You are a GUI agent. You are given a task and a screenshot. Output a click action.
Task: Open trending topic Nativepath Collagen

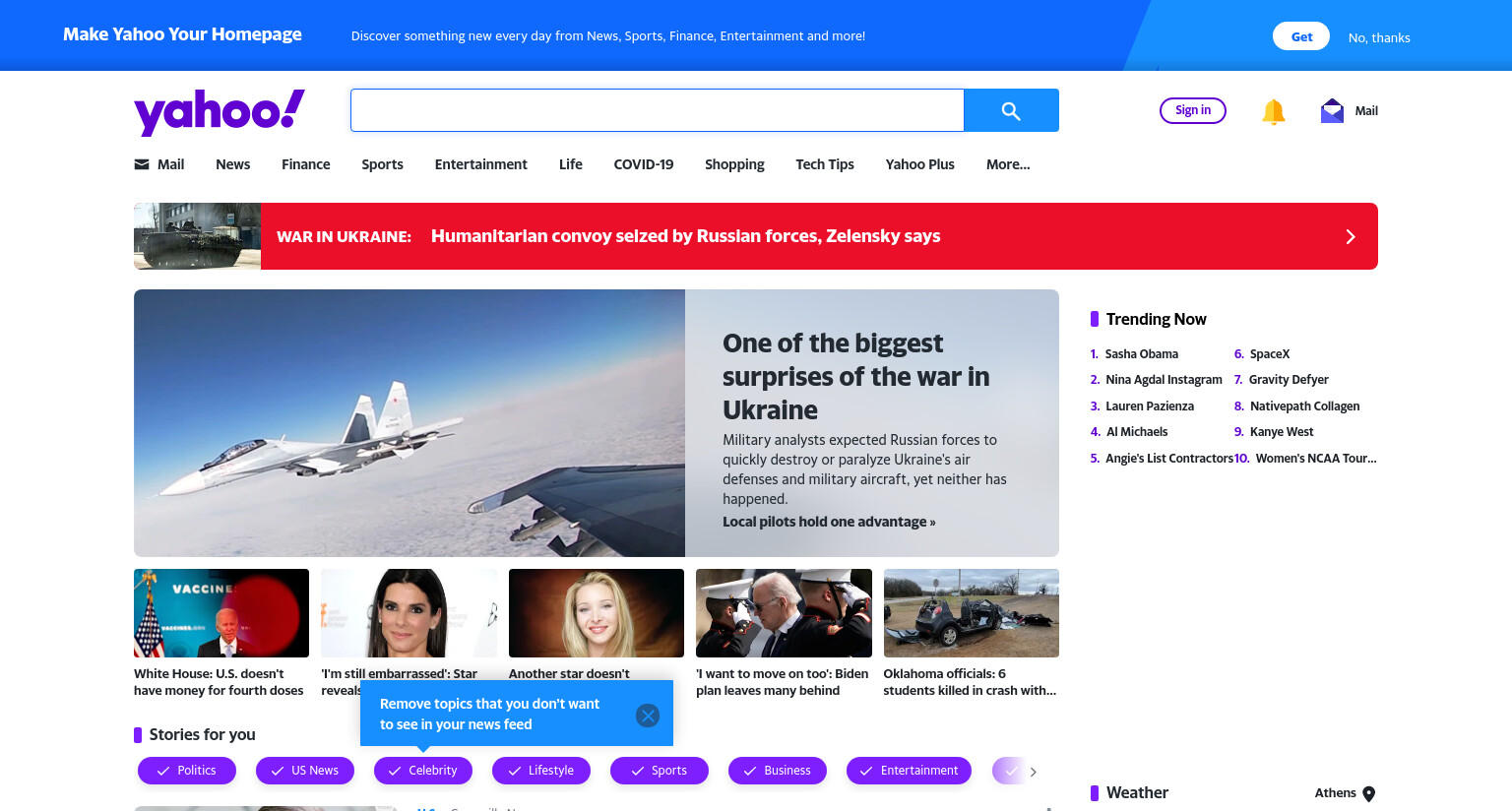[x=1305, y=406]
